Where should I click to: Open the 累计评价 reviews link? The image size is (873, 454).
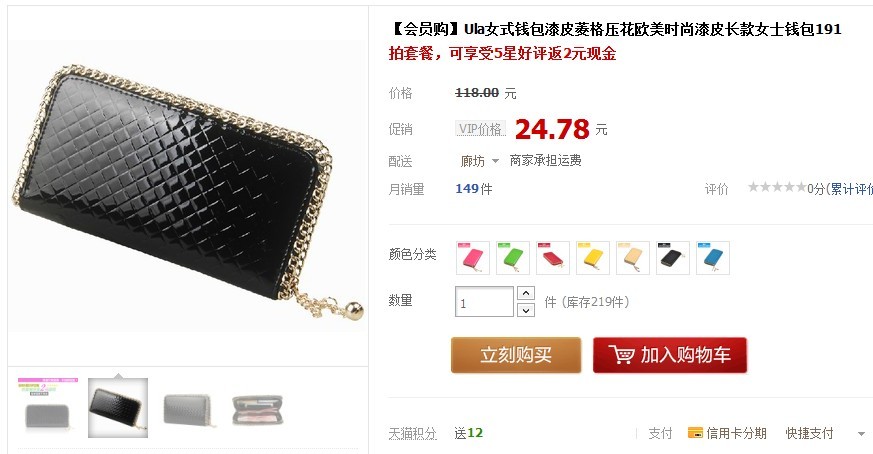pos(851,189)
